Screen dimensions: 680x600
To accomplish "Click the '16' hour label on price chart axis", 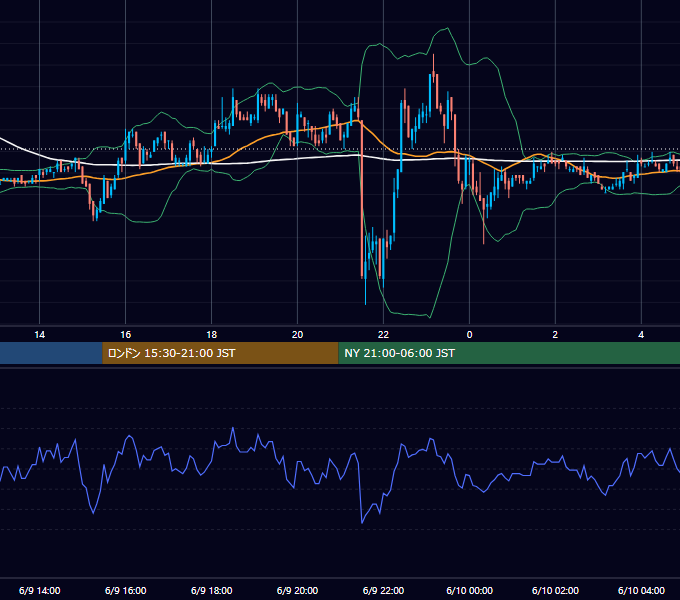I will 125,335.
